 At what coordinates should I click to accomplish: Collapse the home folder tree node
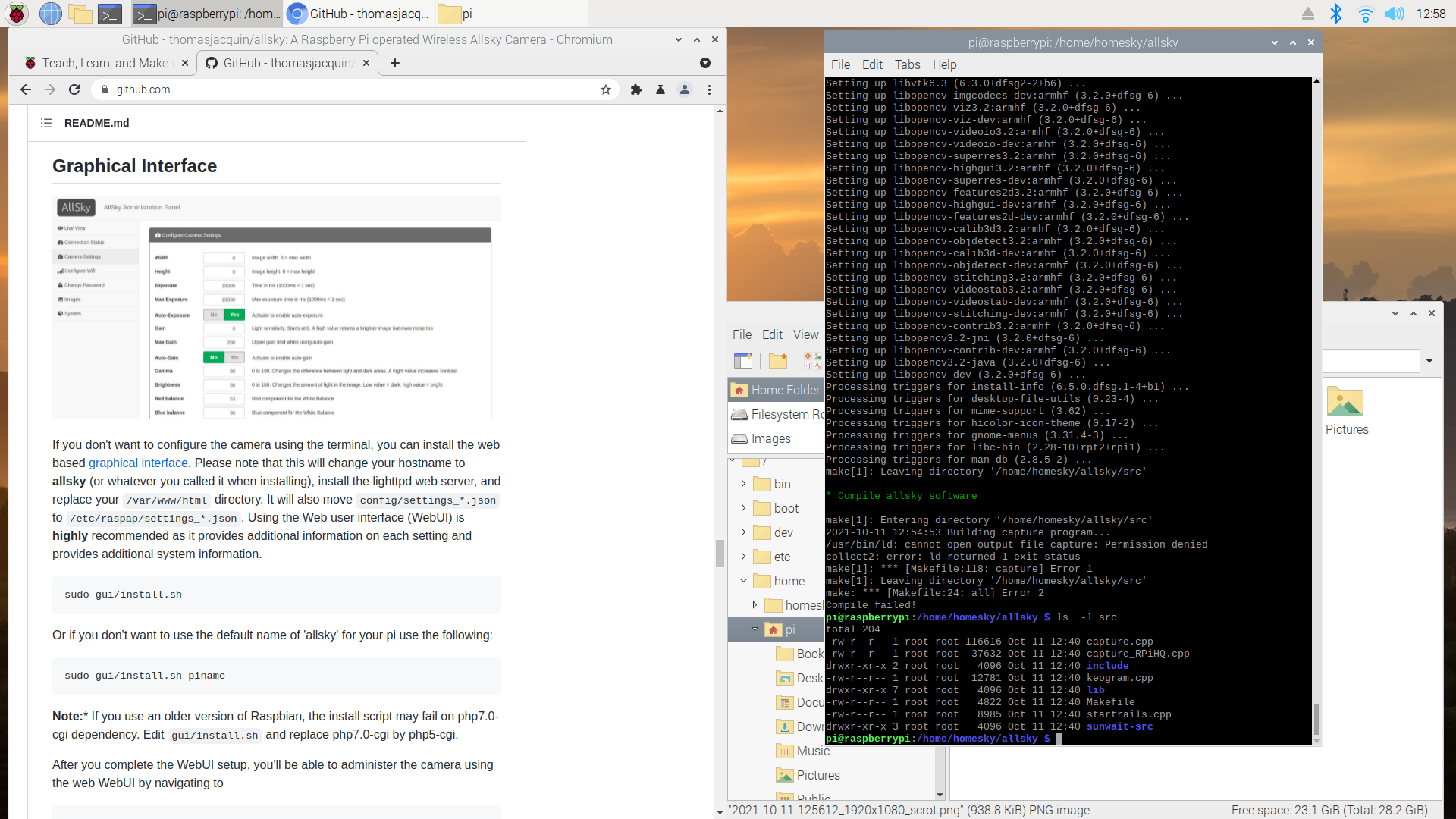pos(743,580)
